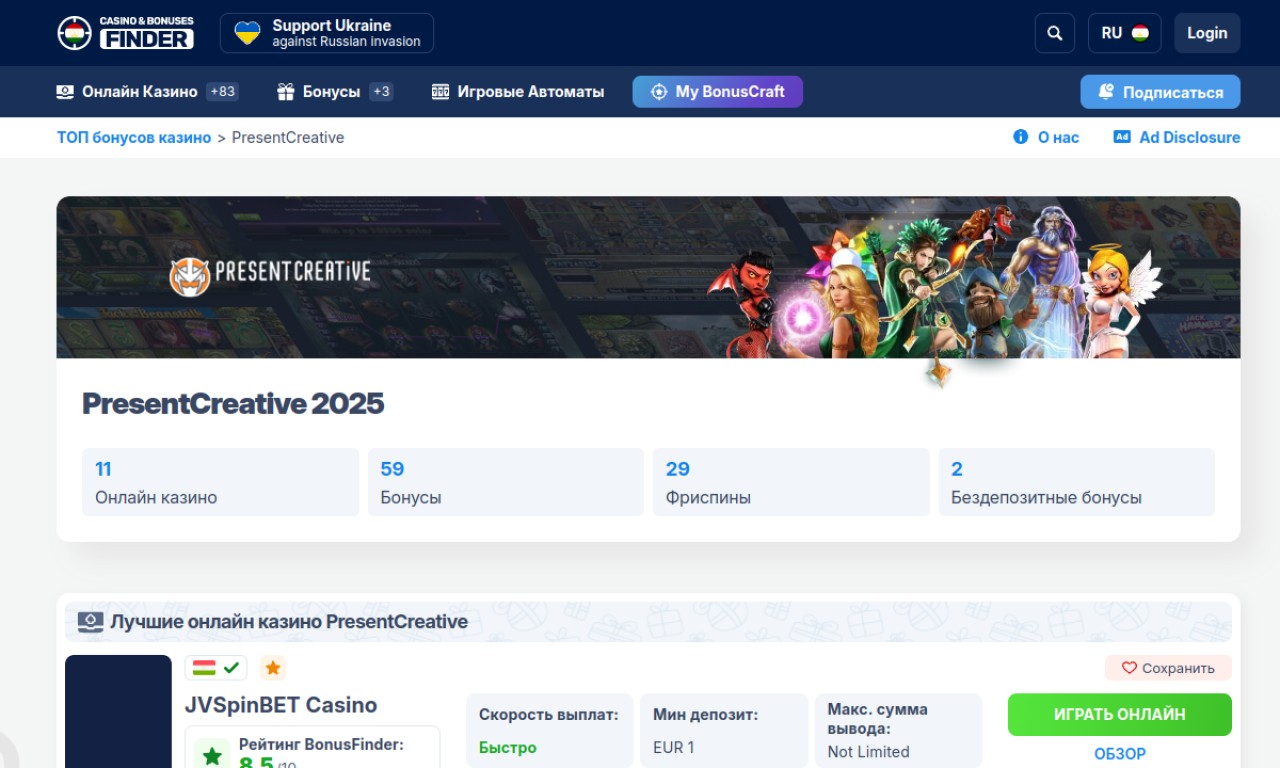This screenshot has width=1280, height=768.
Task: Click the +3 badge next to Бонусы
Action: coord(381,92)
